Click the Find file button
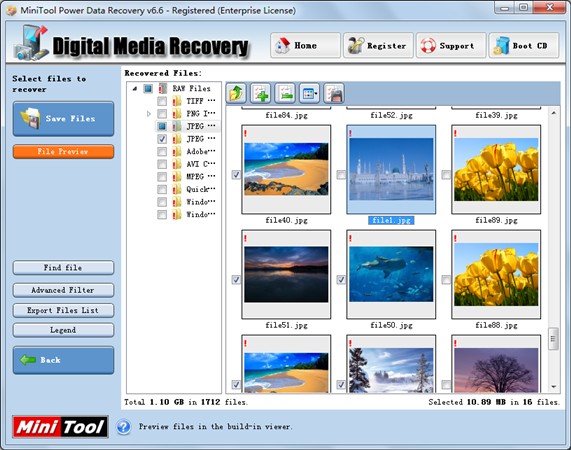 [63, 268]
